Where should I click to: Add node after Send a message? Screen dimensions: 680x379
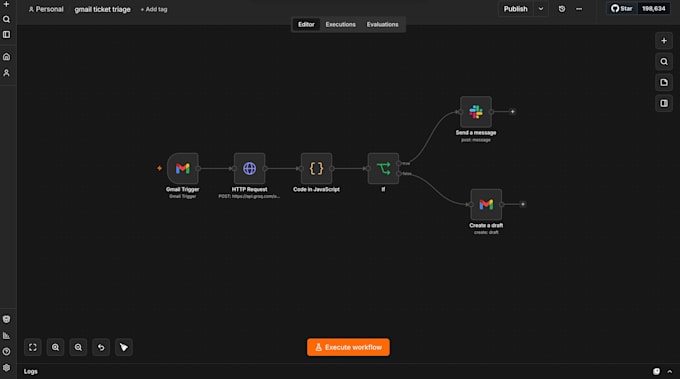click(512, 112)
